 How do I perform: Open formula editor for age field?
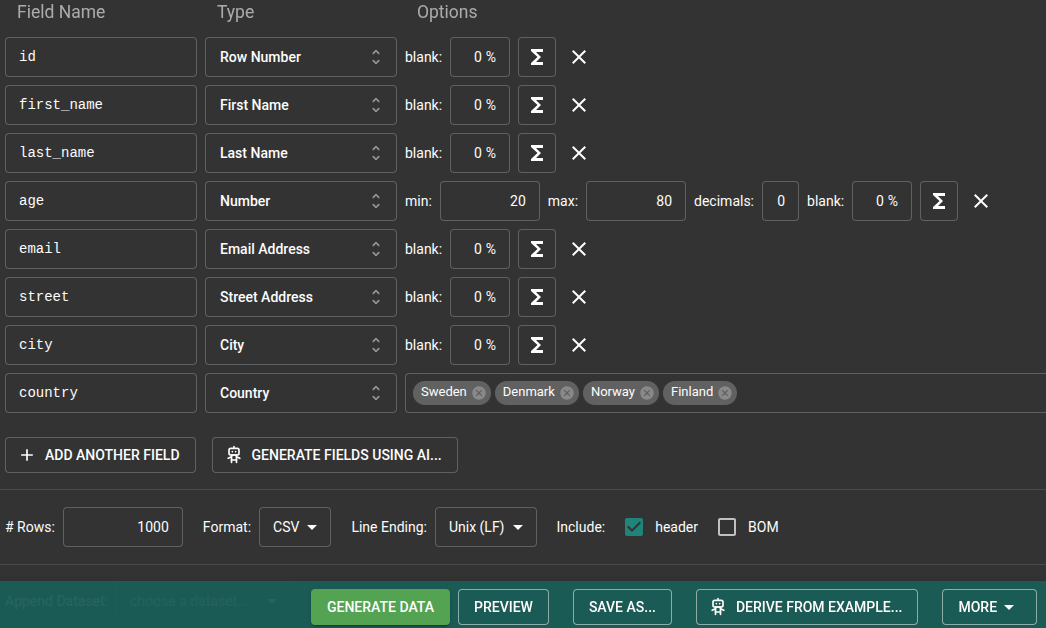[939, 202]
